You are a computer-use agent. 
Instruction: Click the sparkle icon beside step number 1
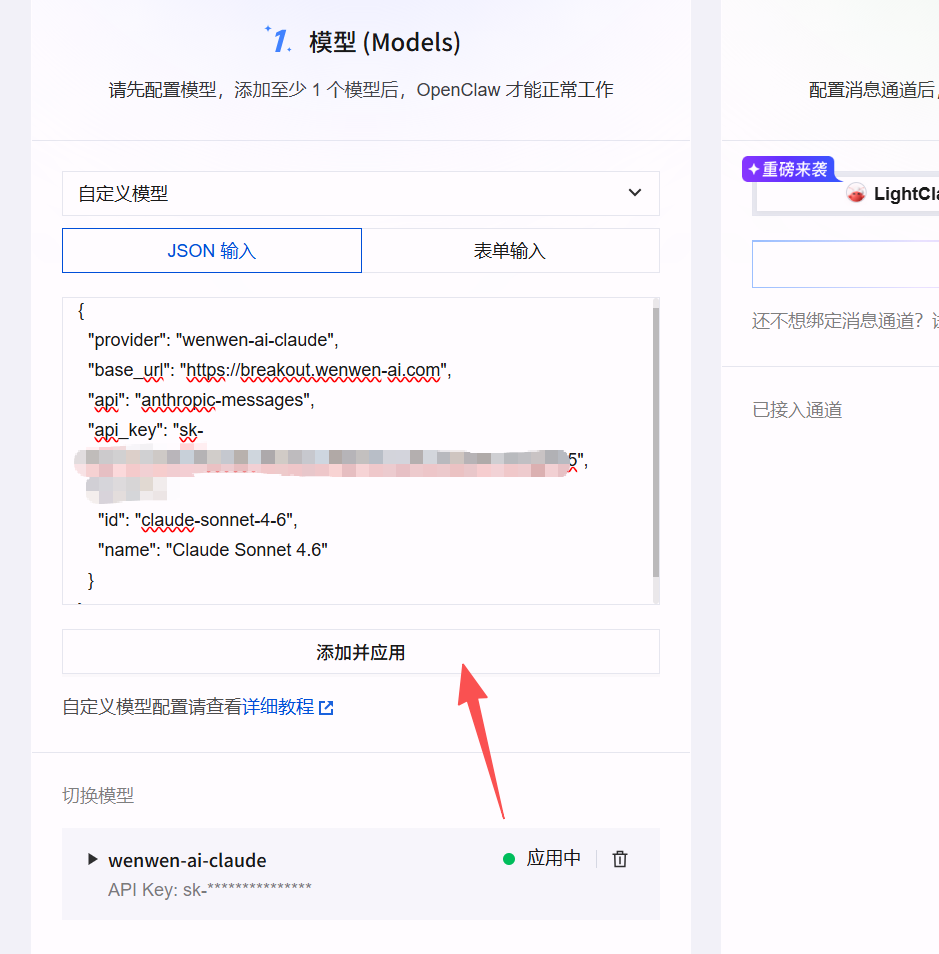(269, 31)
